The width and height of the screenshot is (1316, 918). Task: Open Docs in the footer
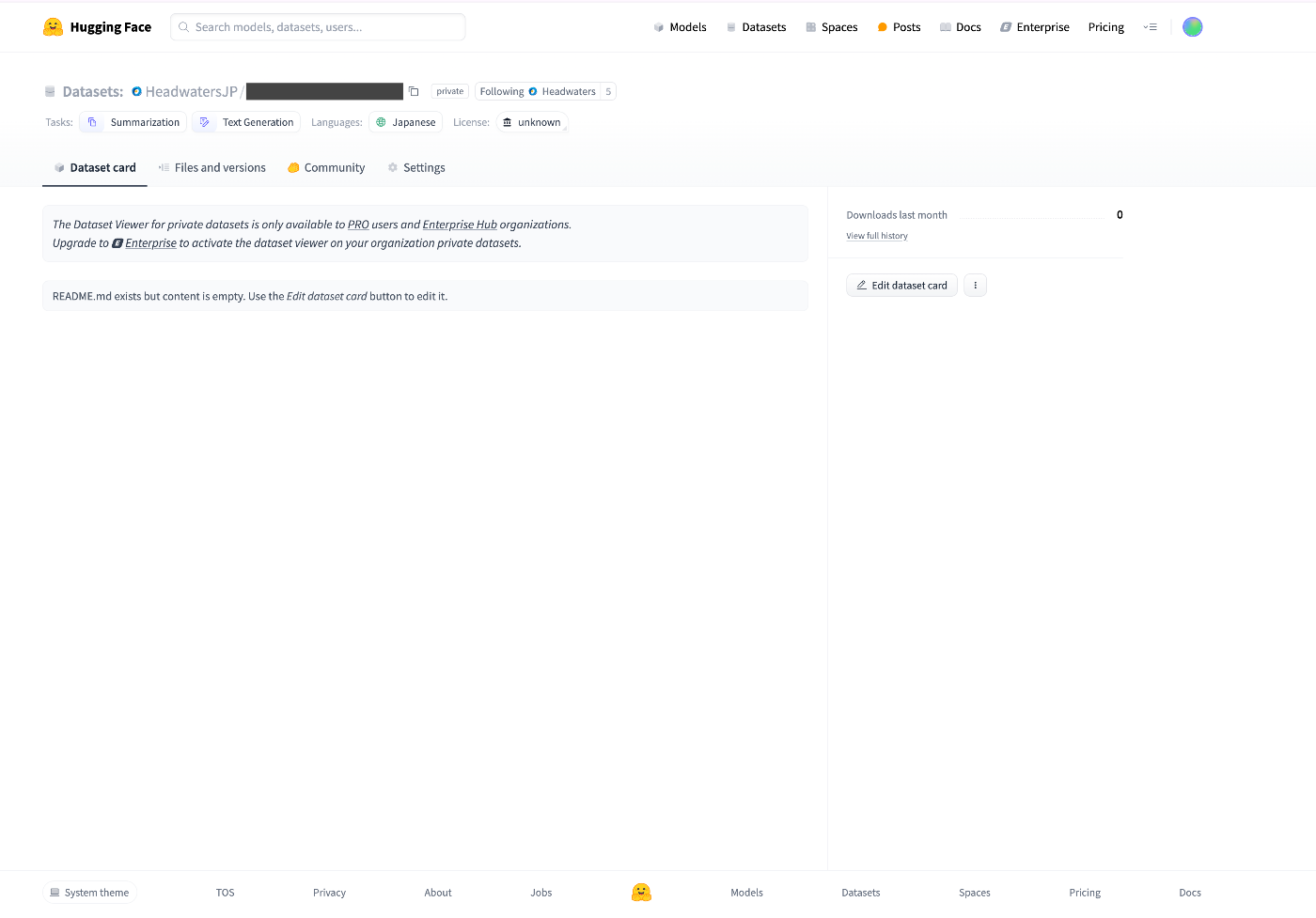click(x=1190, y=893)
